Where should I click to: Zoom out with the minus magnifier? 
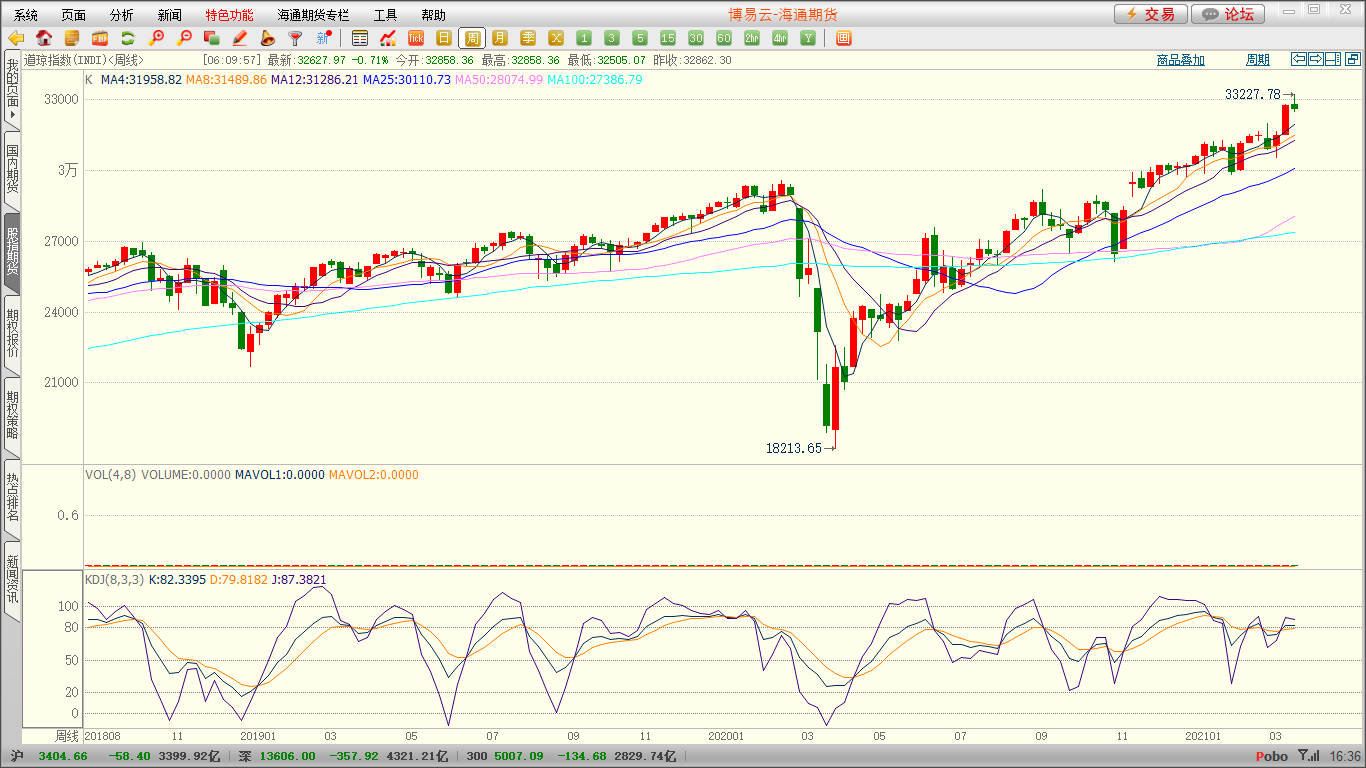coord(184,38)
